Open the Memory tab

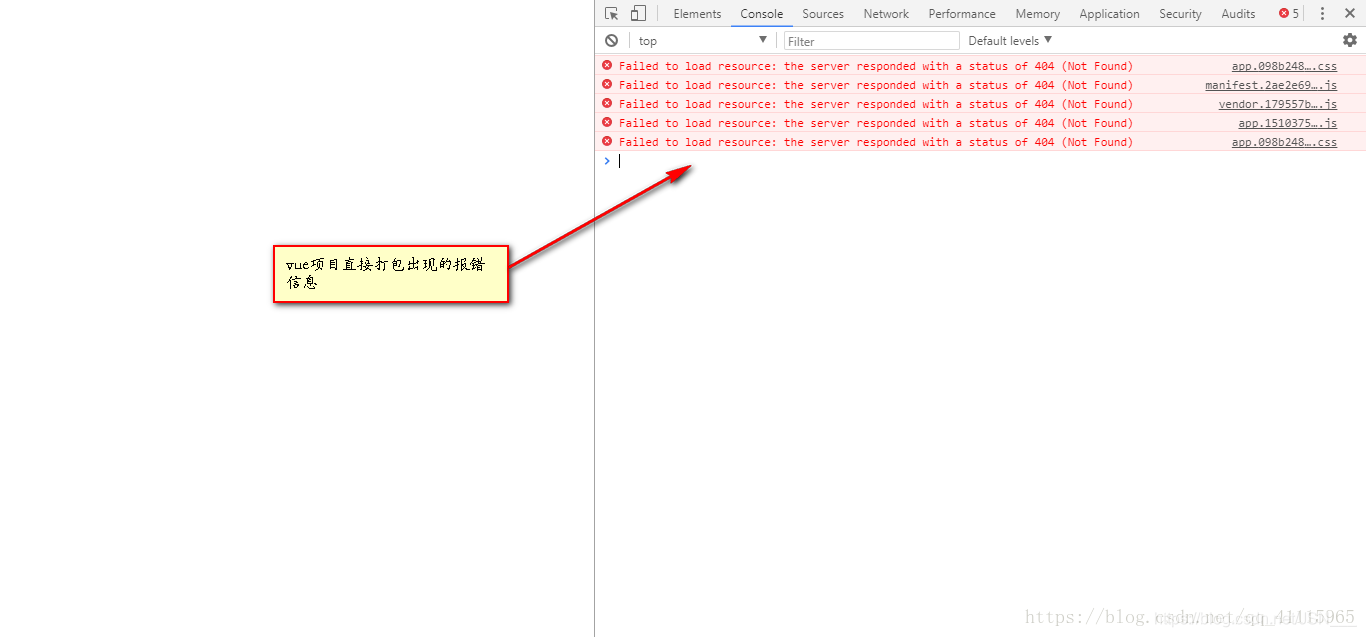[x=1037, y=13]
